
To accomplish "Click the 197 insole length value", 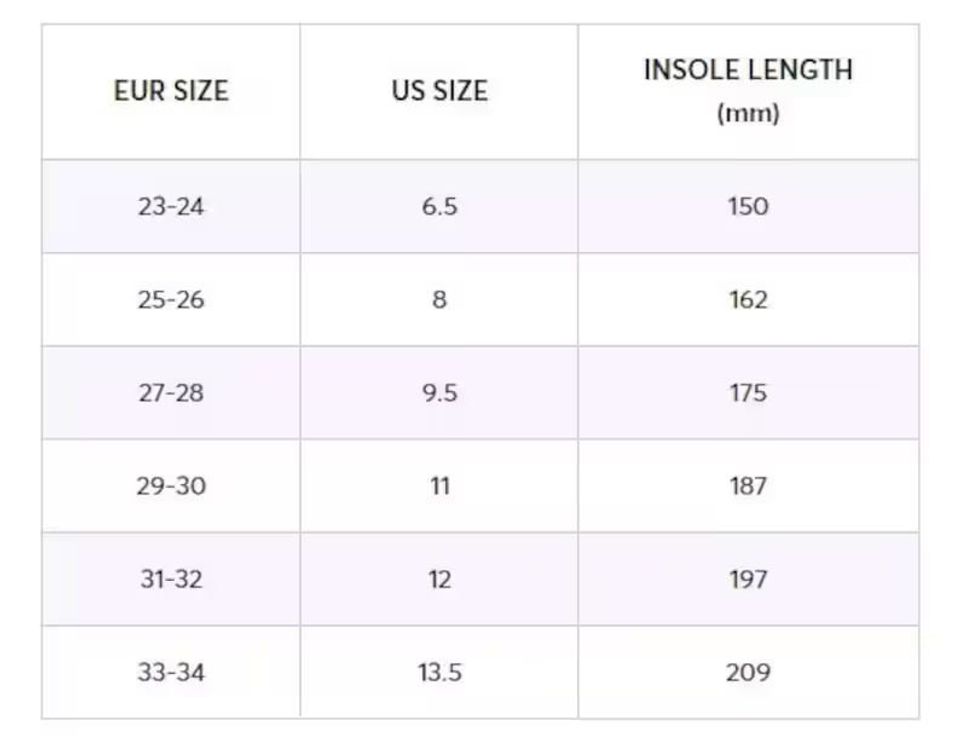I will pos(748,579).
